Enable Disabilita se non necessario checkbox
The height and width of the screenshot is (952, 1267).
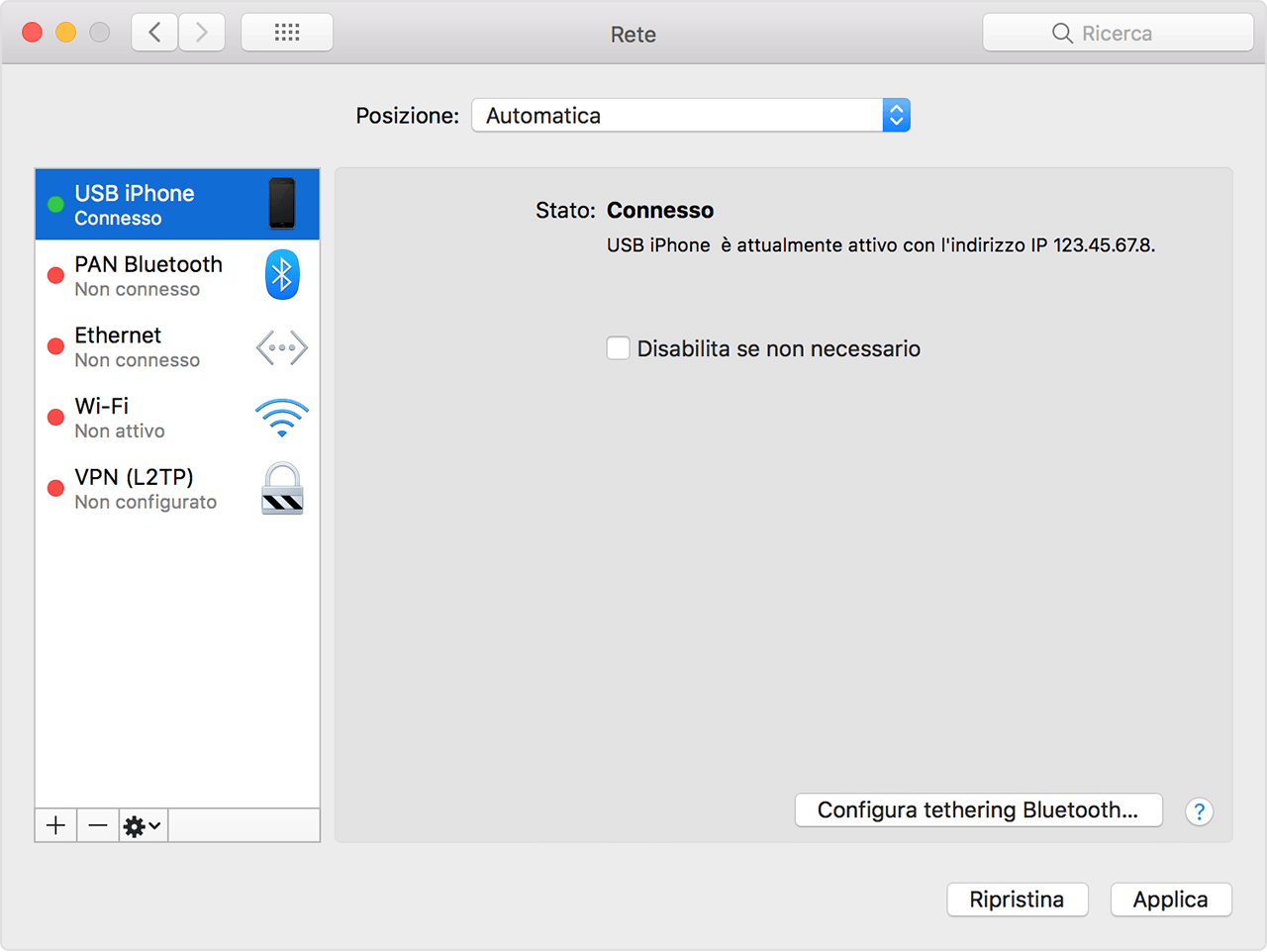pyautogui.click(x=618, y=348)
